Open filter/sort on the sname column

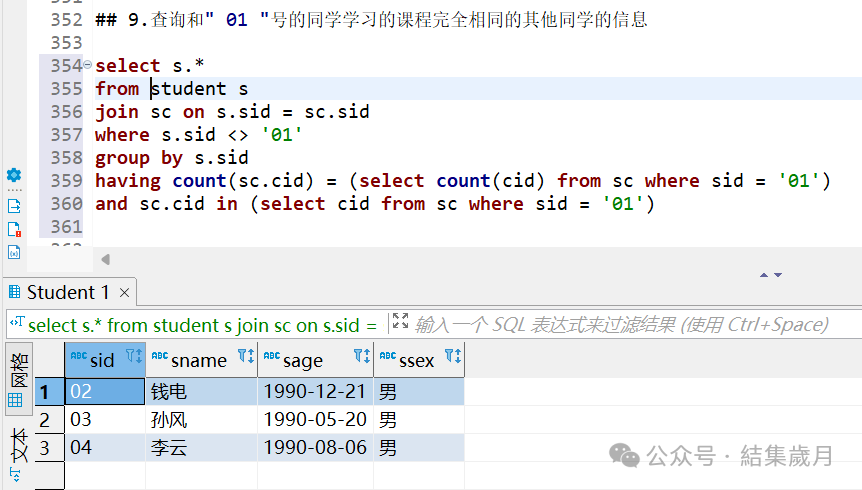[246, 356]
